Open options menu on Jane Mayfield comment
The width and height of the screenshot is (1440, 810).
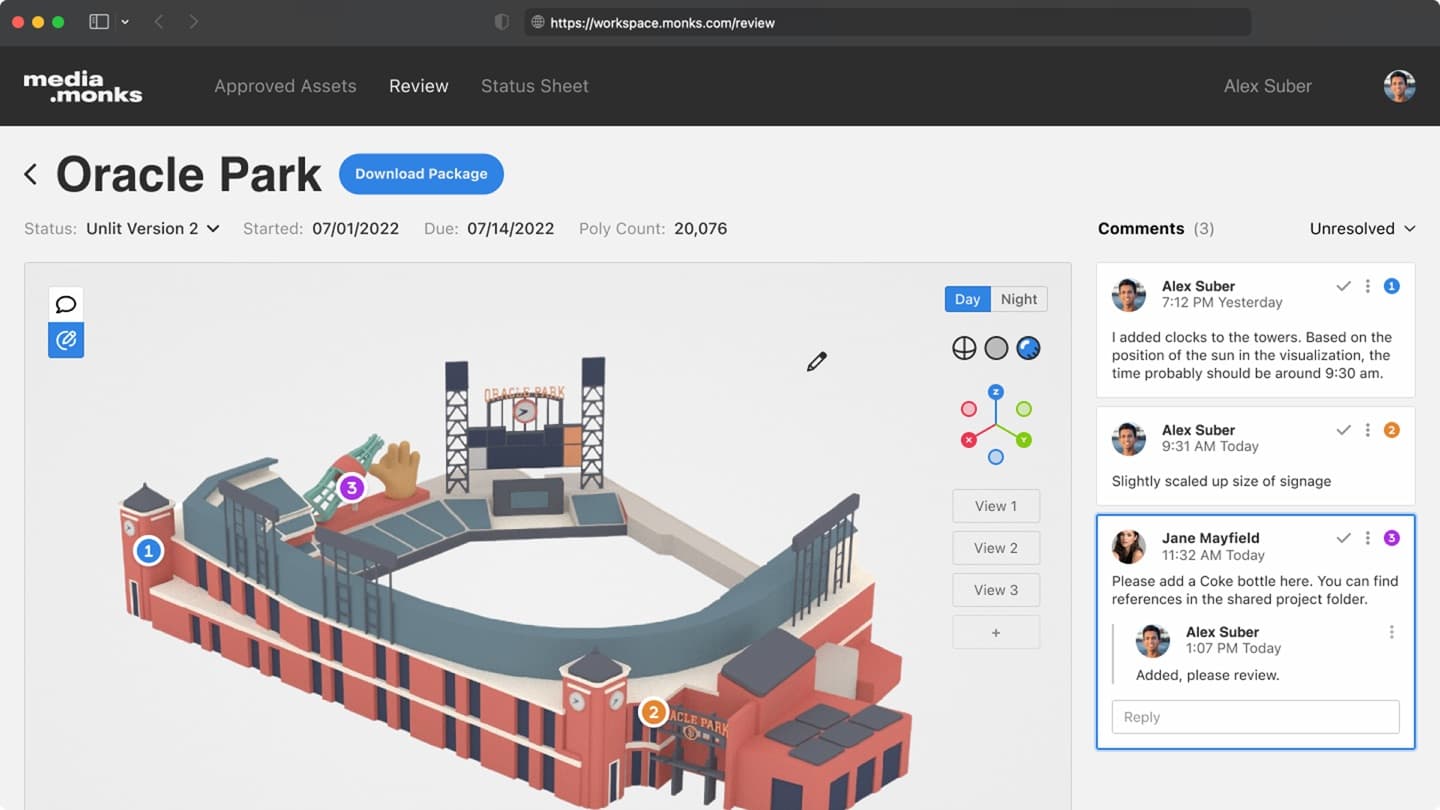click(1367, 538)
